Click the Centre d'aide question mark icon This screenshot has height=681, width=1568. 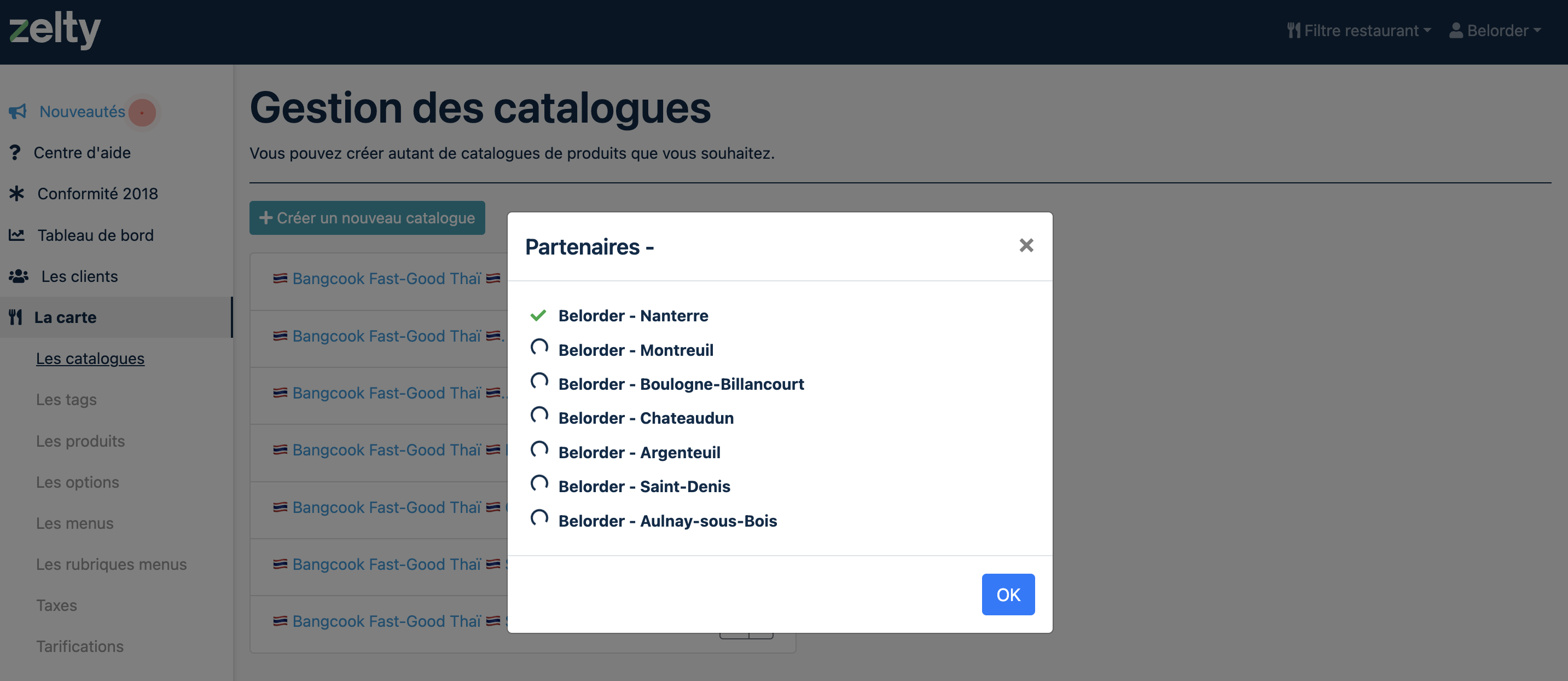click(x=15, y=152)
